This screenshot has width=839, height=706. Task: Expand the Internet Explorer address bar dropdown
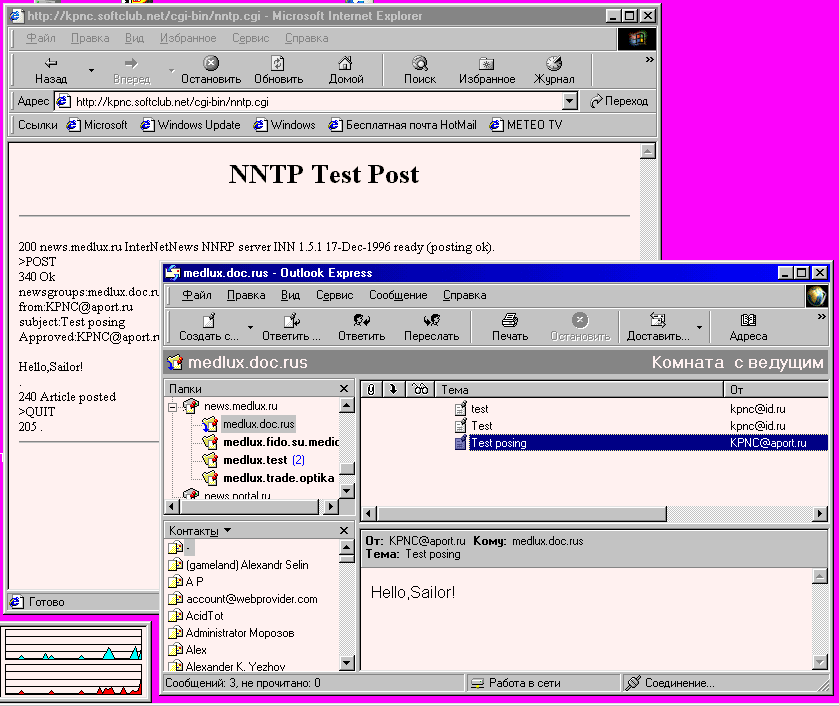570,101
